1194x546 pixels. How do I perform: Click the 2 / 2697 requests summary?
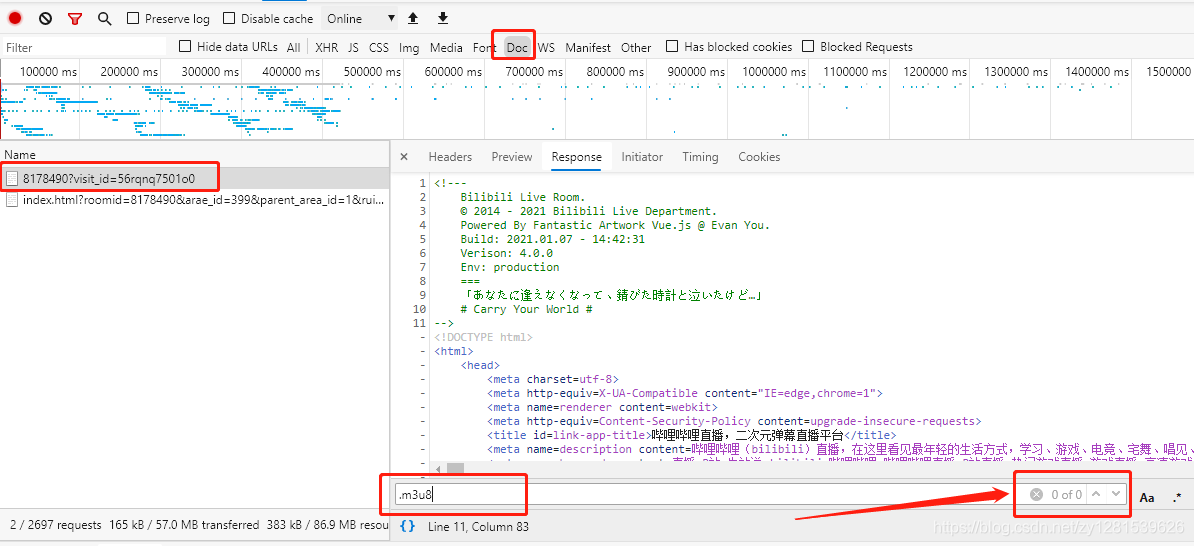[56, 525]
